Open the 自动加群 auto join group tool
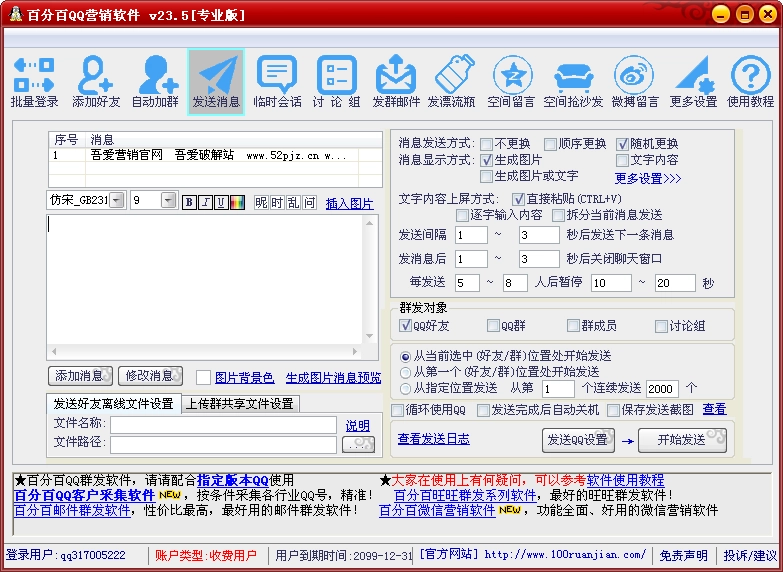The image size is (783, 572). [x=155, y=82]
